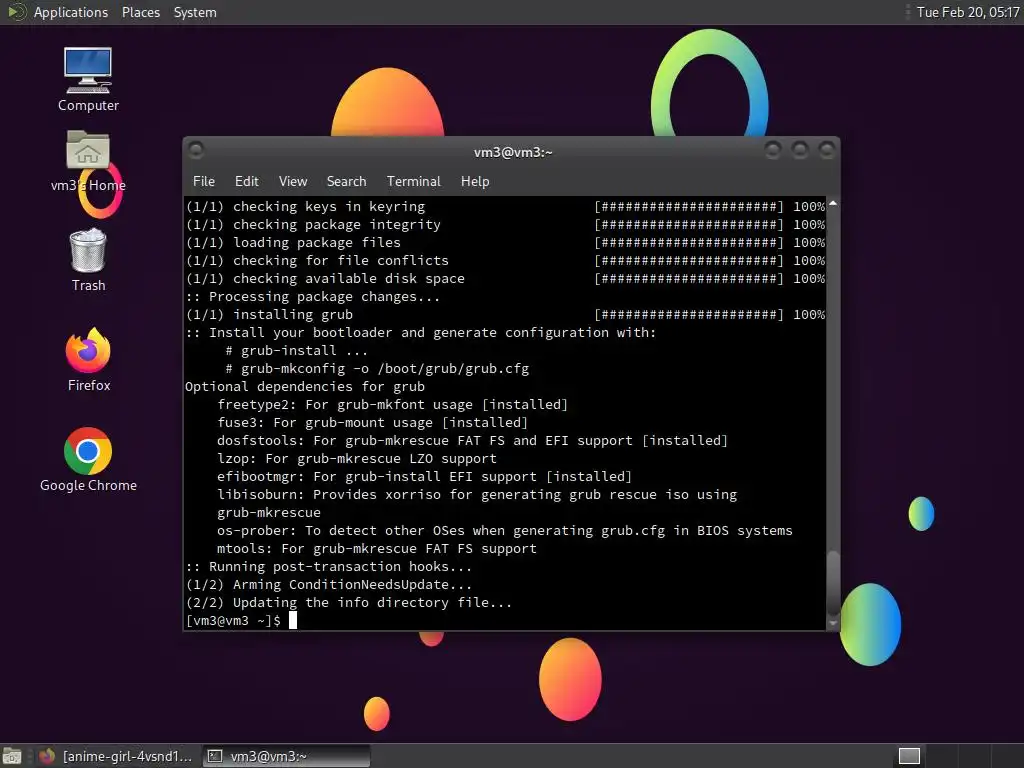The image size is (1024, 768).
Task: Click '(1/2) Arming ConditionNeedsUpdate...' line
Action: (x=328, y=584)
